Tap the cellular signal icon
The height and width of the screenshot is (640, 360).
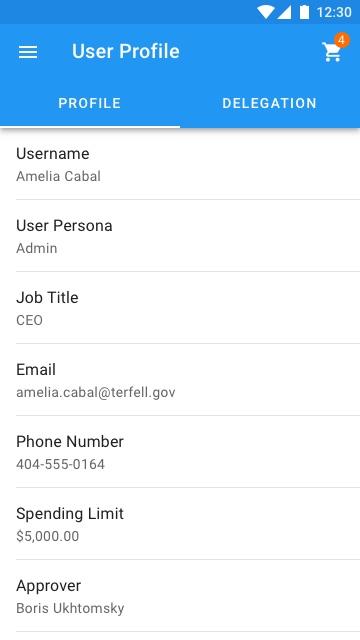(284, 12)
